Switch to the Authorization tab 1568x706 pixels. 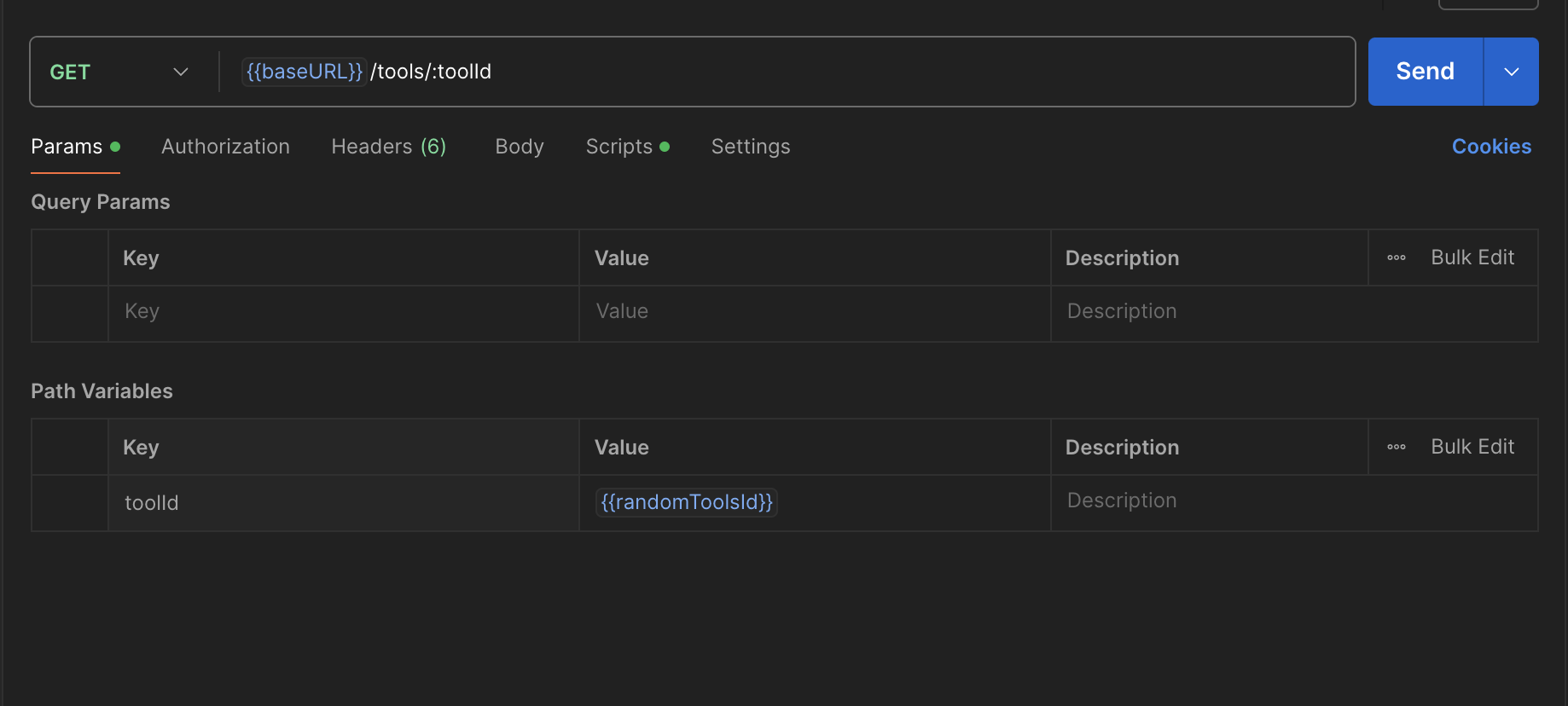pos(225,147)
